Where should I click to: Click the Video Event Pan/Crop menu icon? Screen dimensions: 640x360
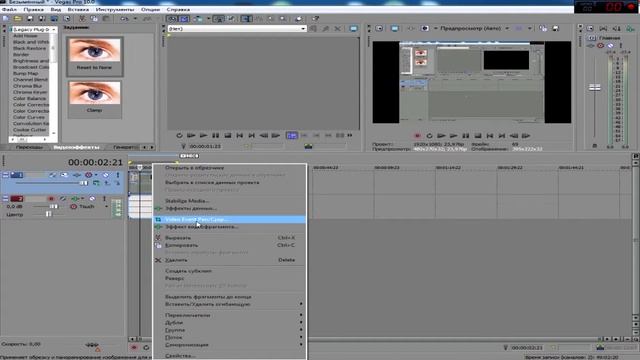[x=158, y=220]
